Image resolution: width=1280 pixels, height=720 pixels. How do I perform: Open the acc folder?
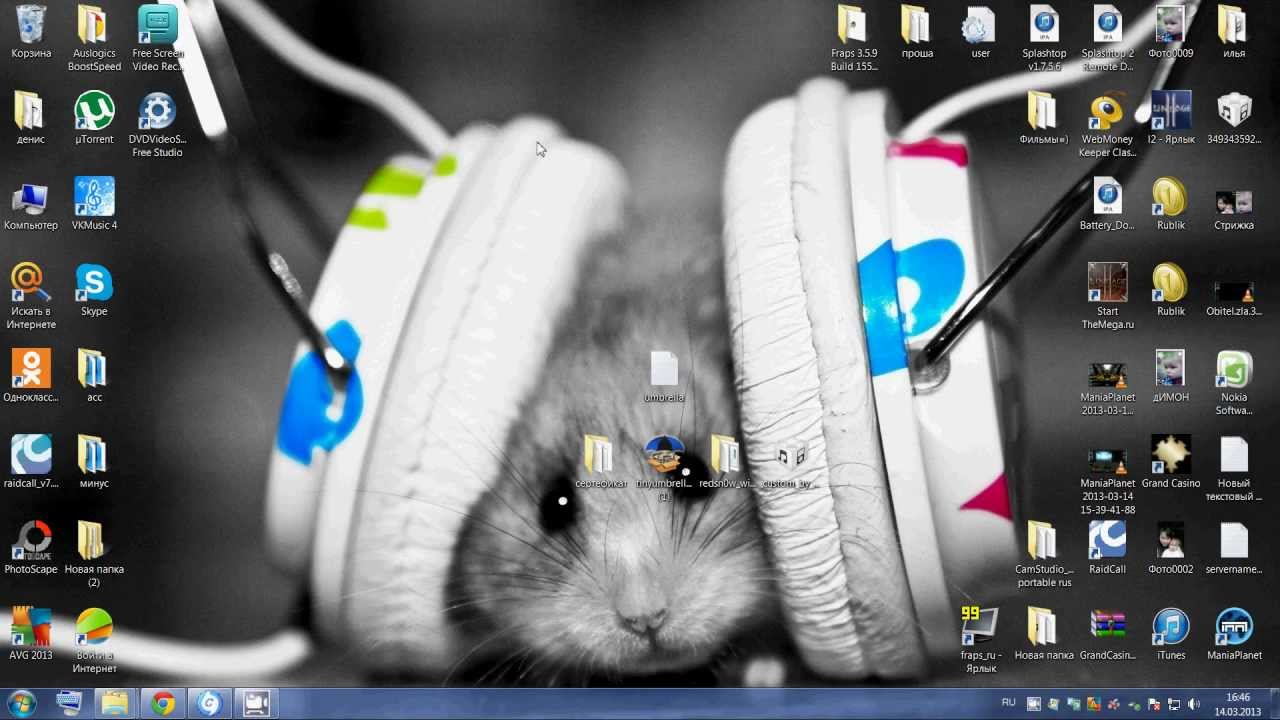coord(94,377)
